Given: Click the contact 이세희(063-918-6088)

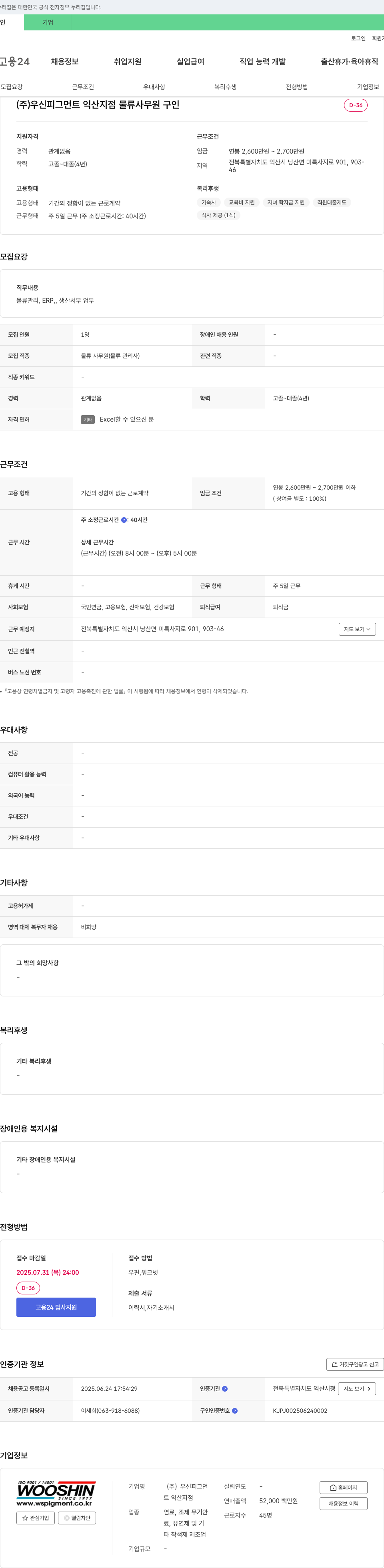Looking at the screenshot, I should (110, 1410).
